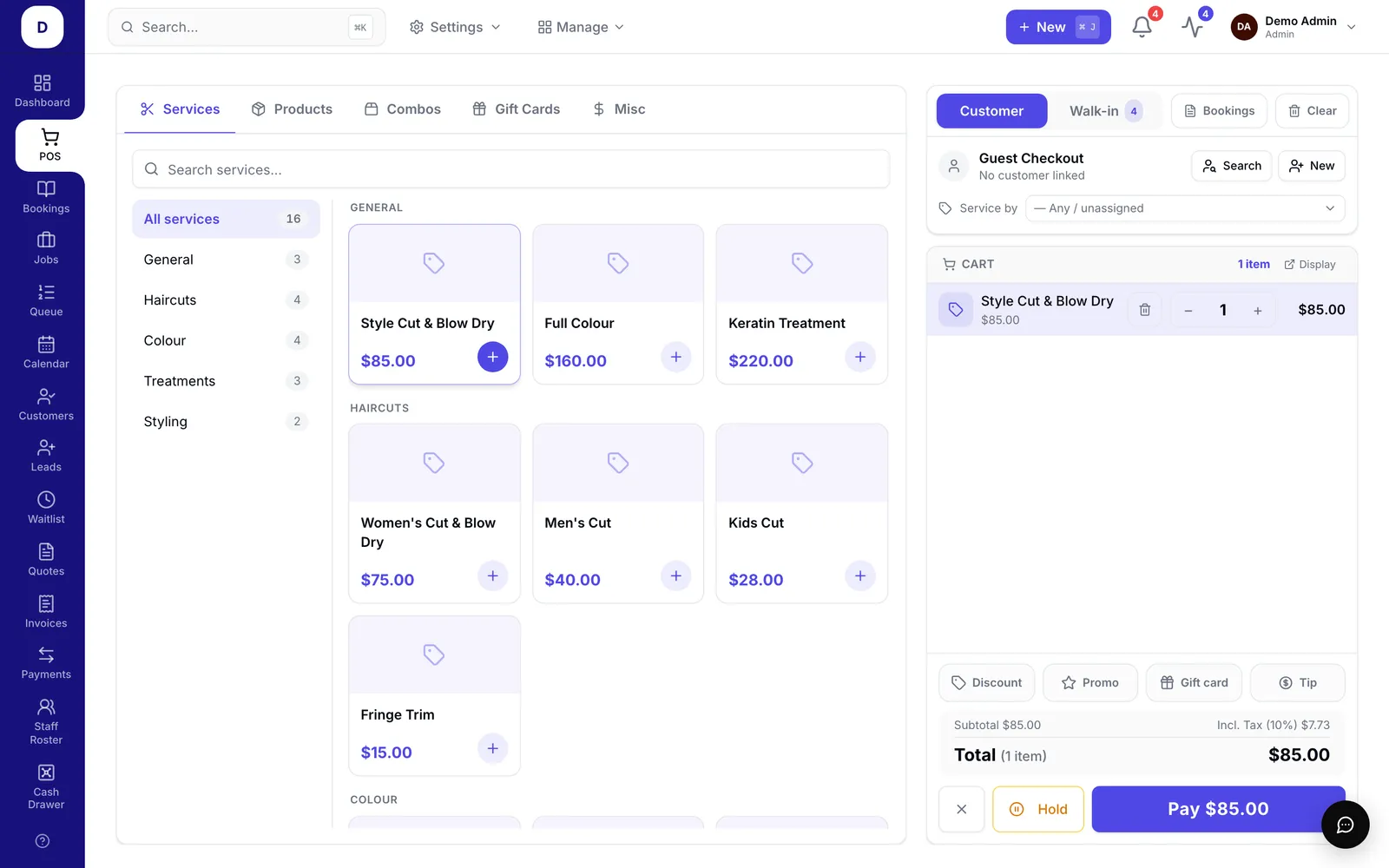Open the Queue sidebar item
This screenshot has height=868, width=1389.
tap(46, 300)
